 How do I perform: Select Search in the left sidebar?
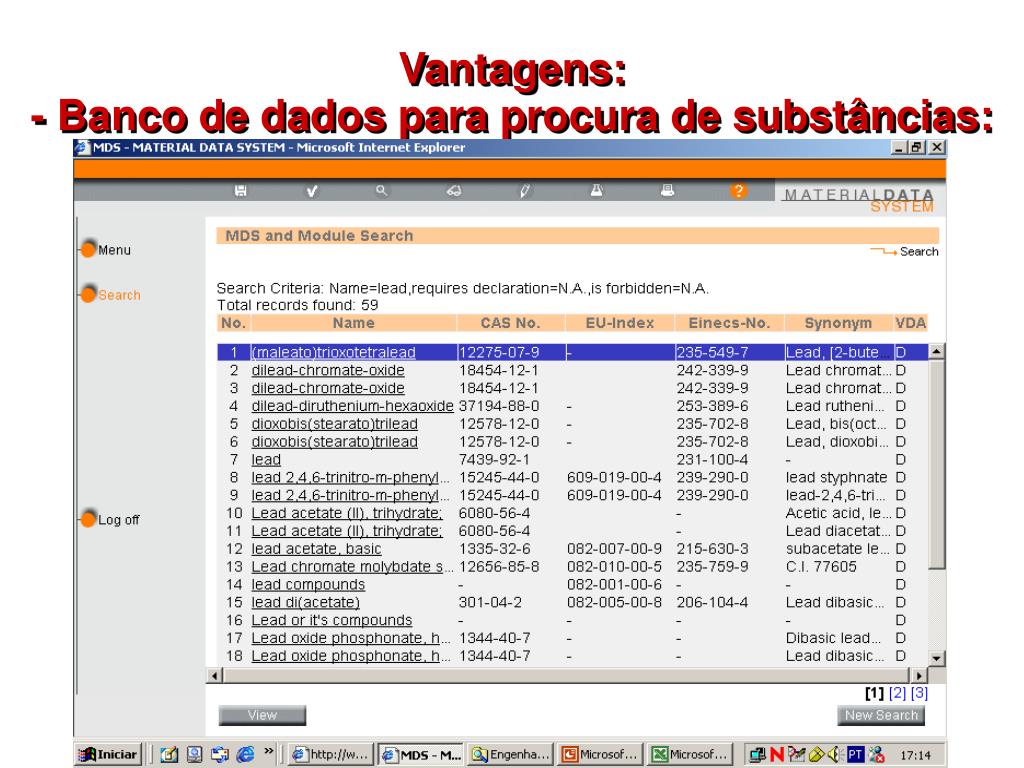click(110, 295)
